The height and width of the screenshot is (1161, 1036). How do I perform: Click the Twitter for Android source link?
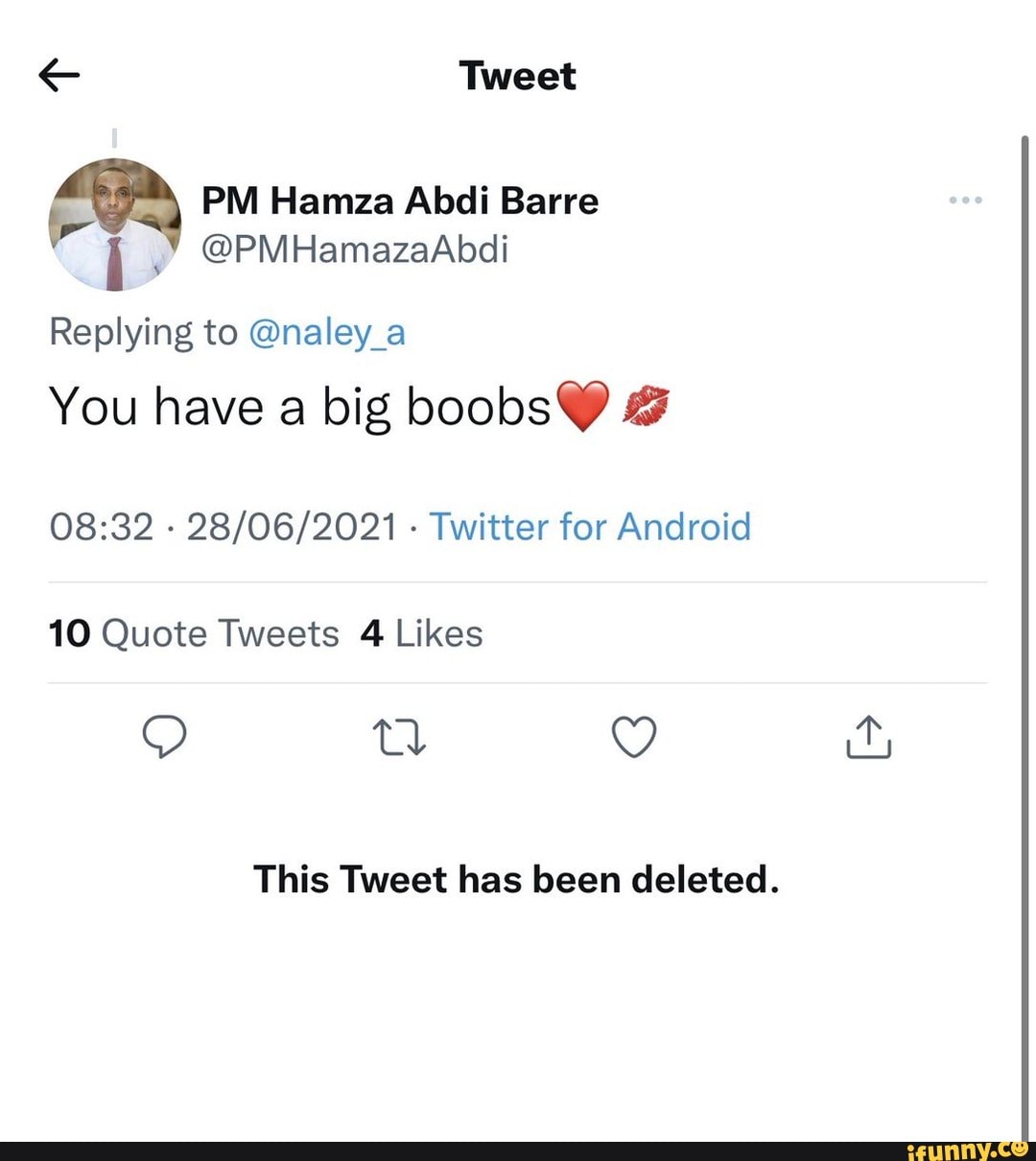pos(589,527)
